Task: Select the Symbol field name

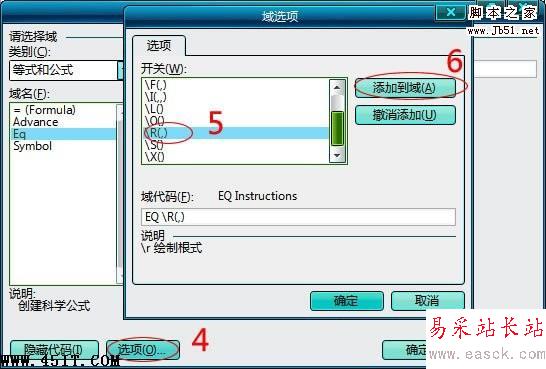Action: point(63,146)
